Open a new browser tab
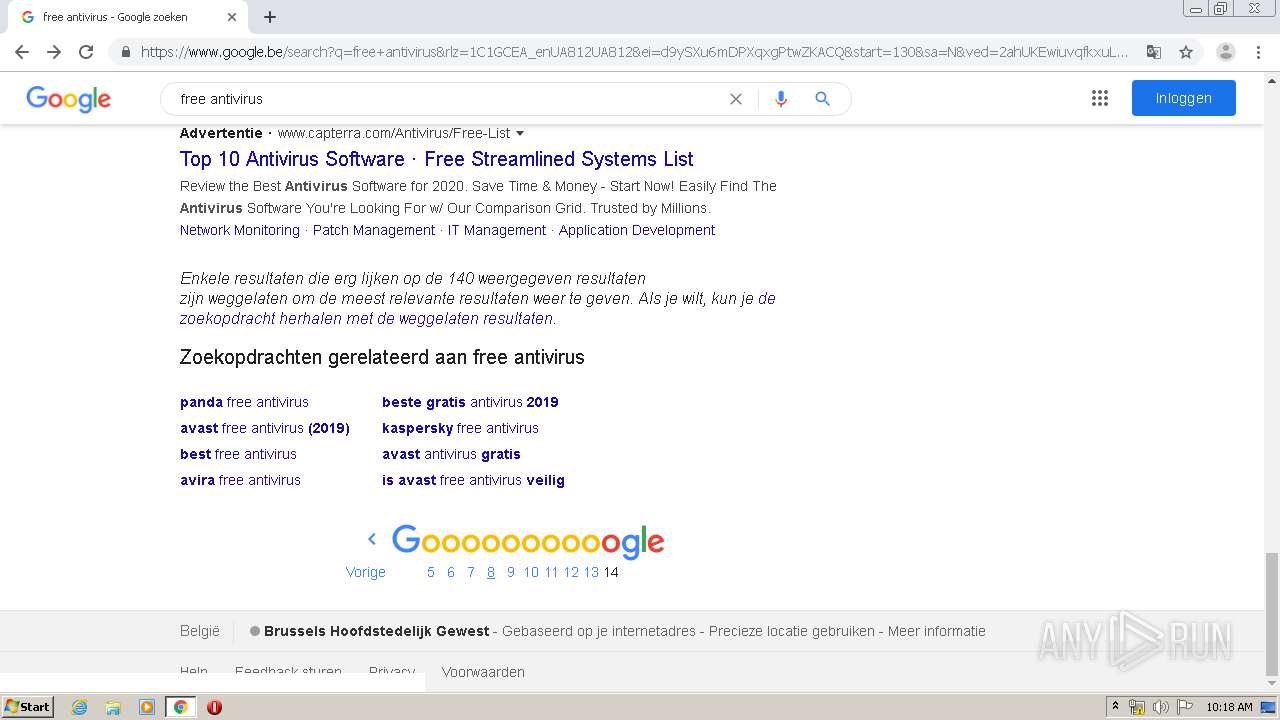 pos(270,17)
